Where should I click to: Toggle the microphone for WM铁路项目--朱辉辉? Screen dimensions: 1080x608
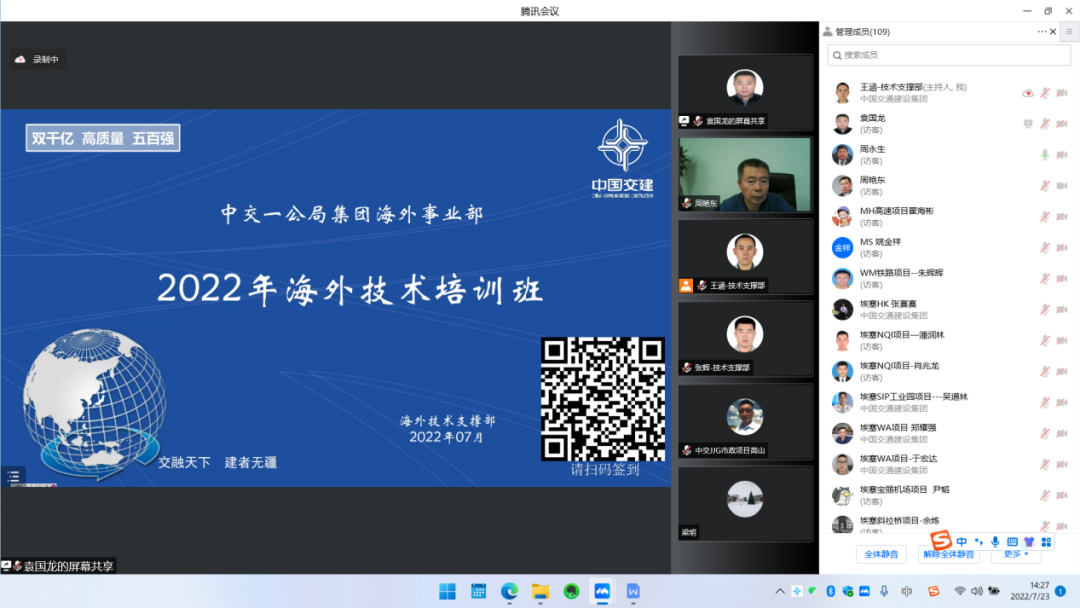(x=1045, y=279)
